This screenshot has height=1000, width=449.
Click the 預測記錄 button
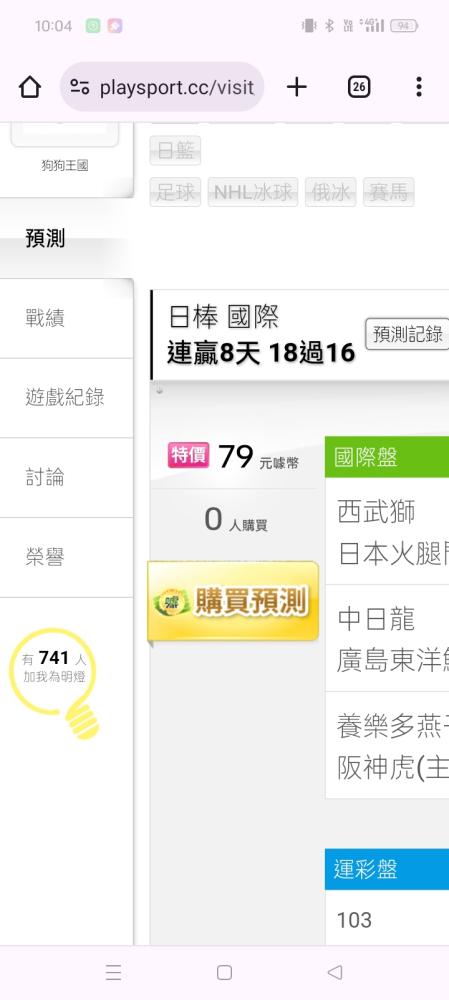tap(407, 334)
